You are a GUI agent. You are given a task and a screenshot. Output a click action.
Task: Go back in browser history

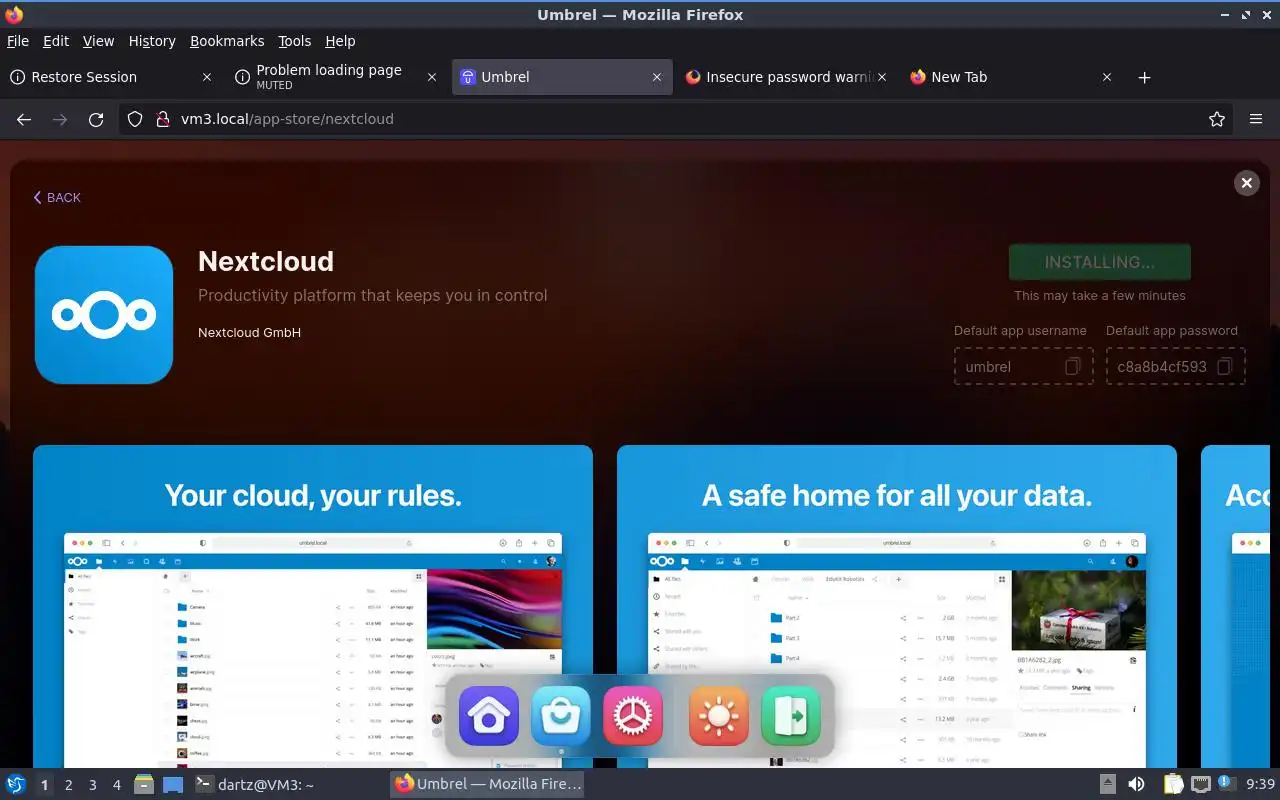[x=24, y=119]
